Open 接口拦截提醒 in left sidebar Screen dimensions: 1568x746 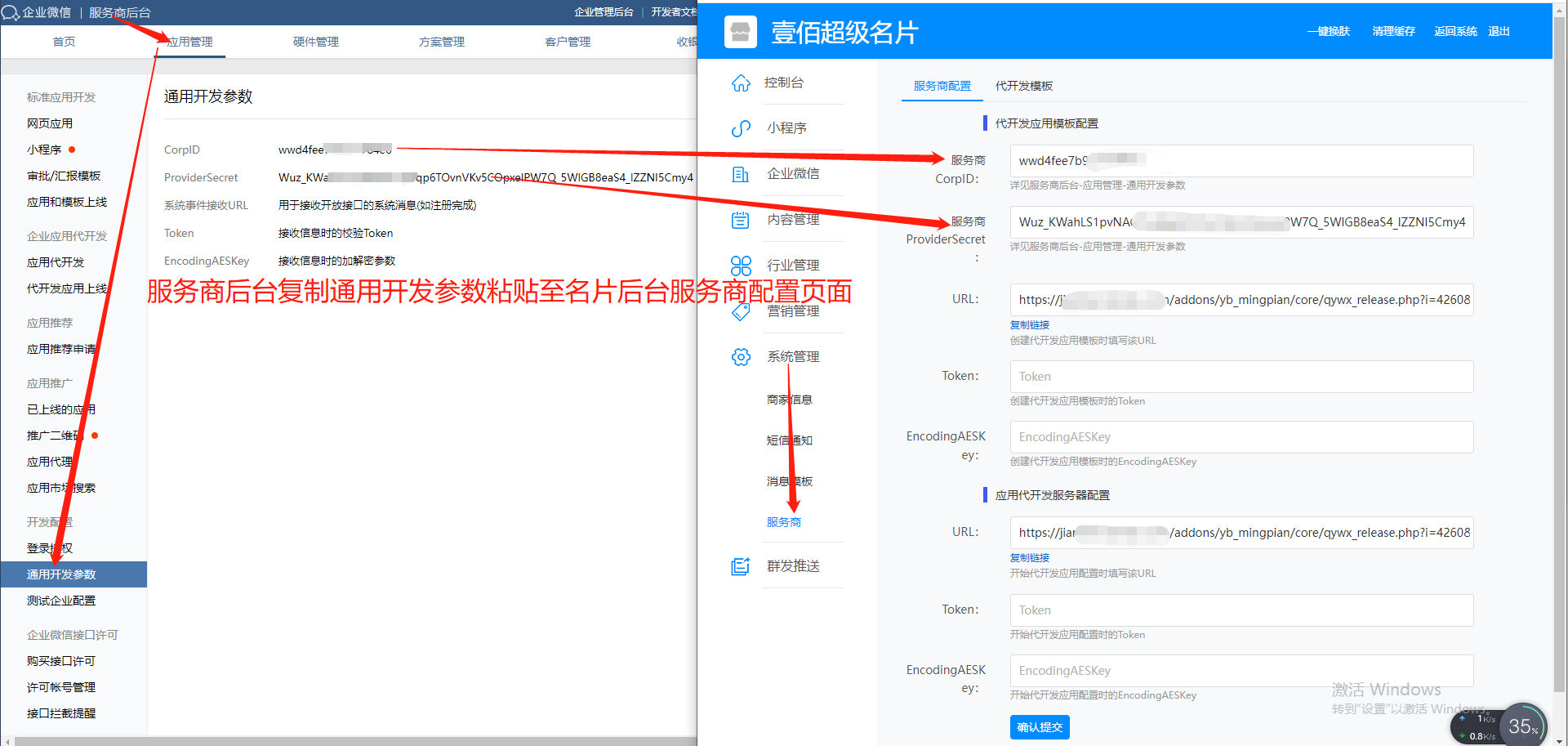coord(61,713)
